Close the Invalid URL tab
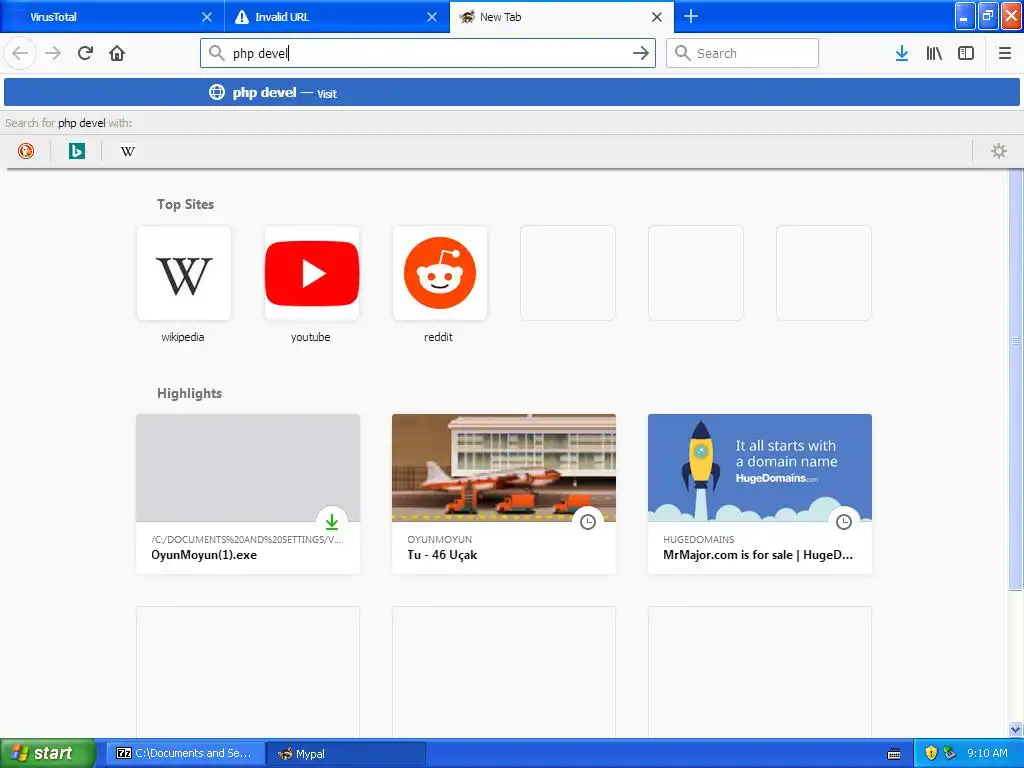 pos(432,17)
